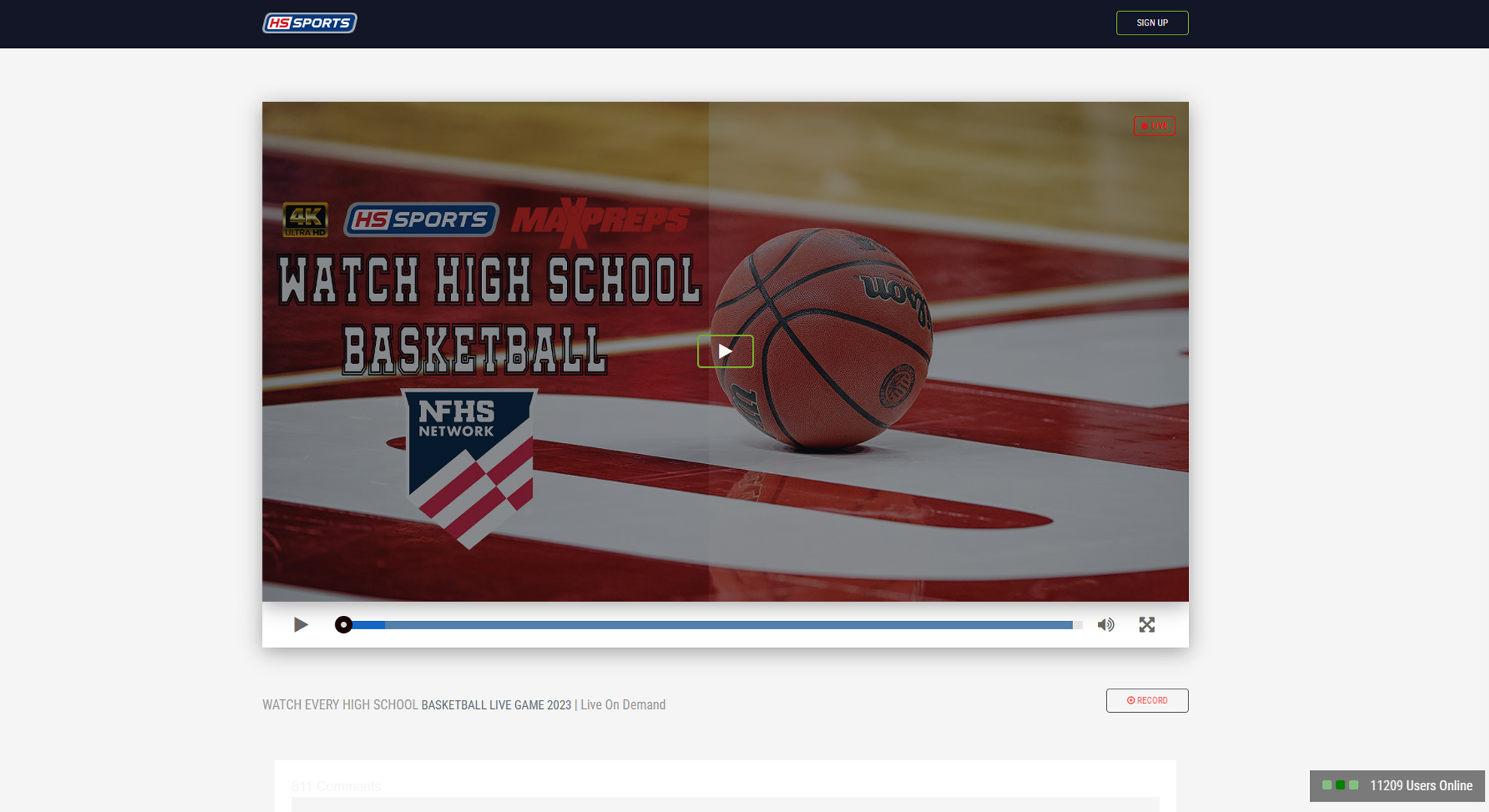Mute audio with the speaker icon
Viewport: 1489px width, 812px height.
coord(1105,625)
